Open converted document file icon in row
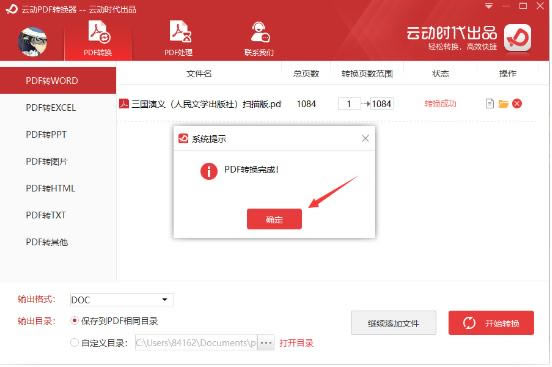 point(490,104)
